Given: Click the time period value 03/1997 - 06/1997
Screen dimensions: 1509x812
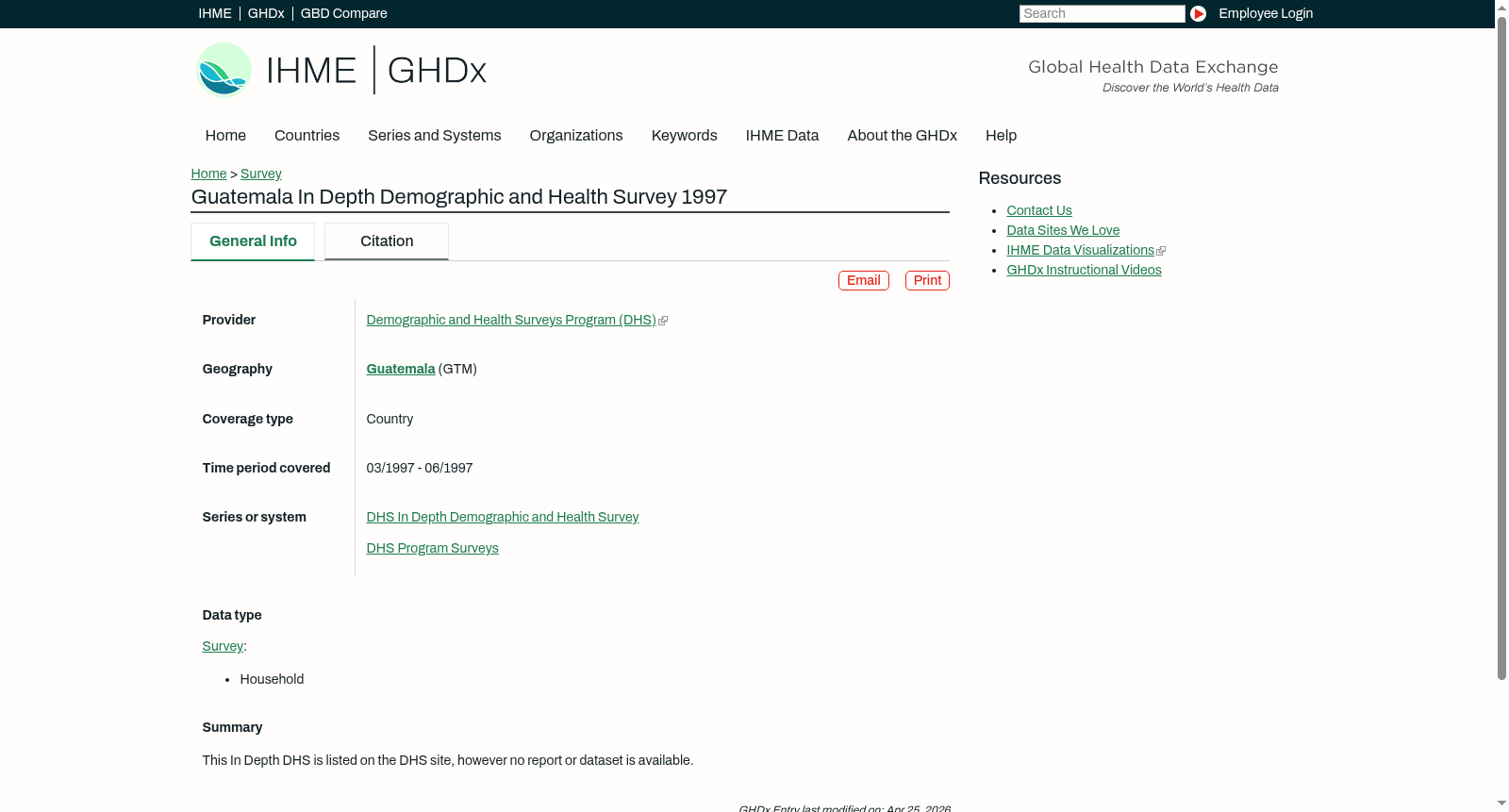Looking at the screenshot, I should [x=420, y=469].
